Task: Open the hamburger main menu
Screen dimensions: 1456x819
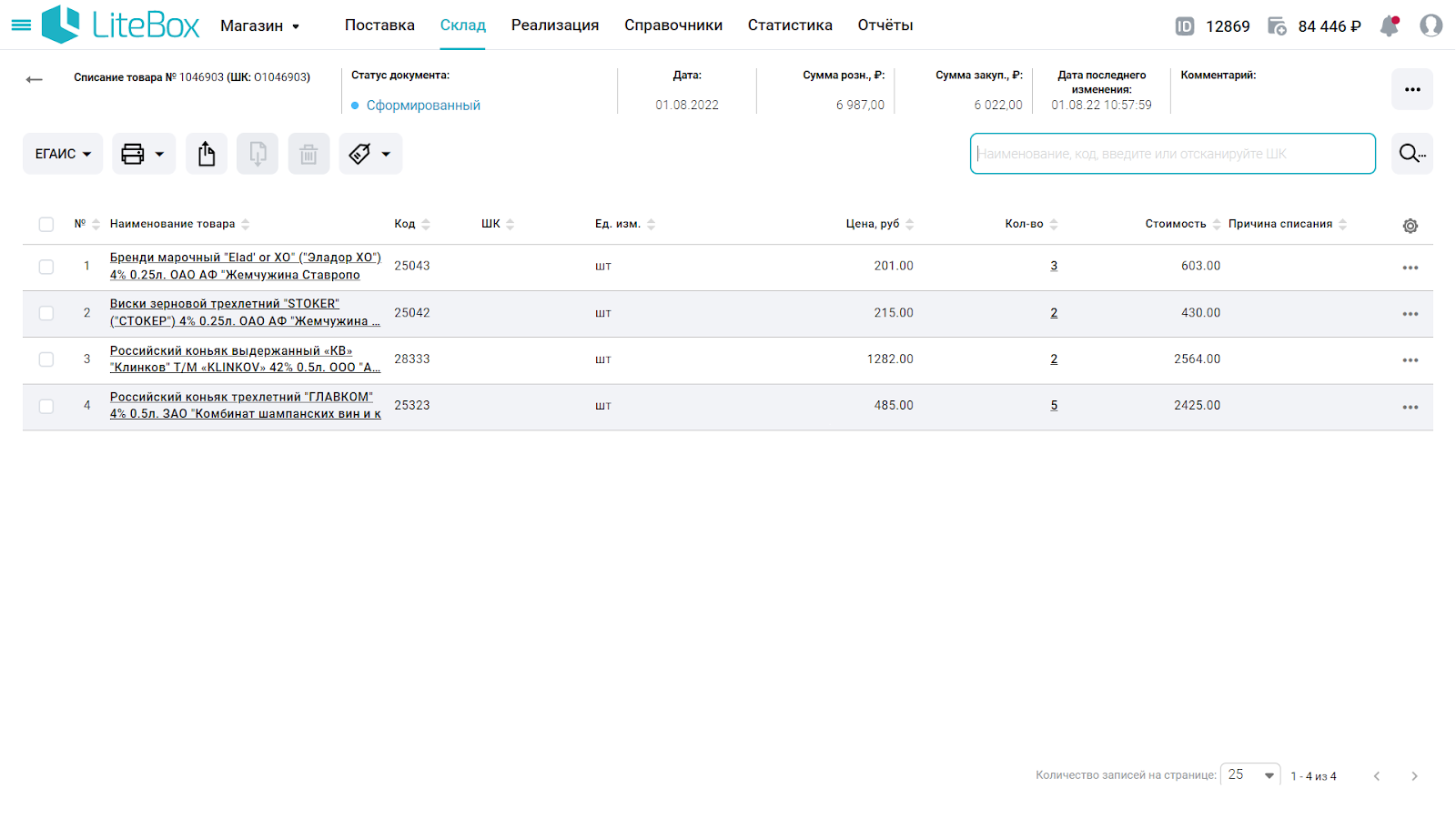Action: pos(21,25)
